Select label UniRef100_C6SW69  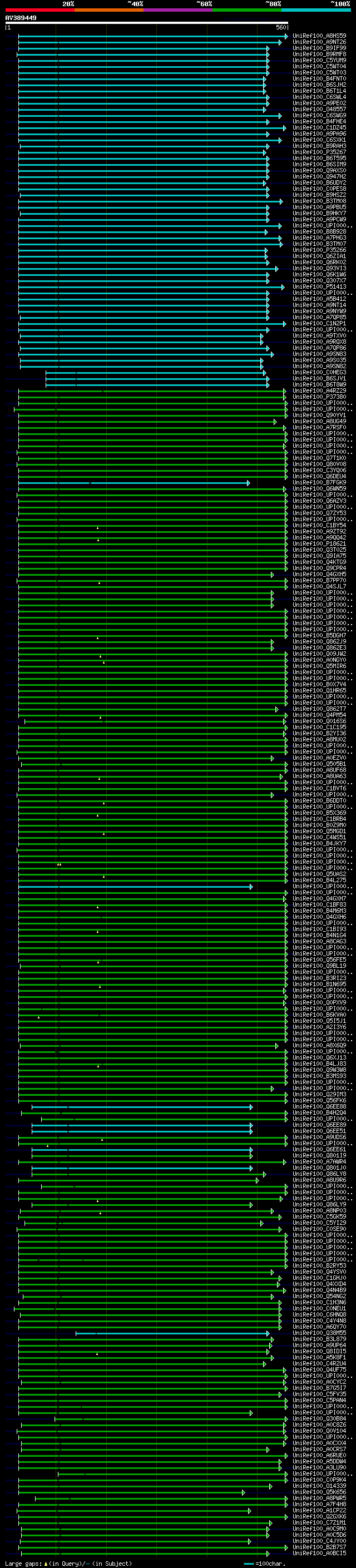(319, 115)
